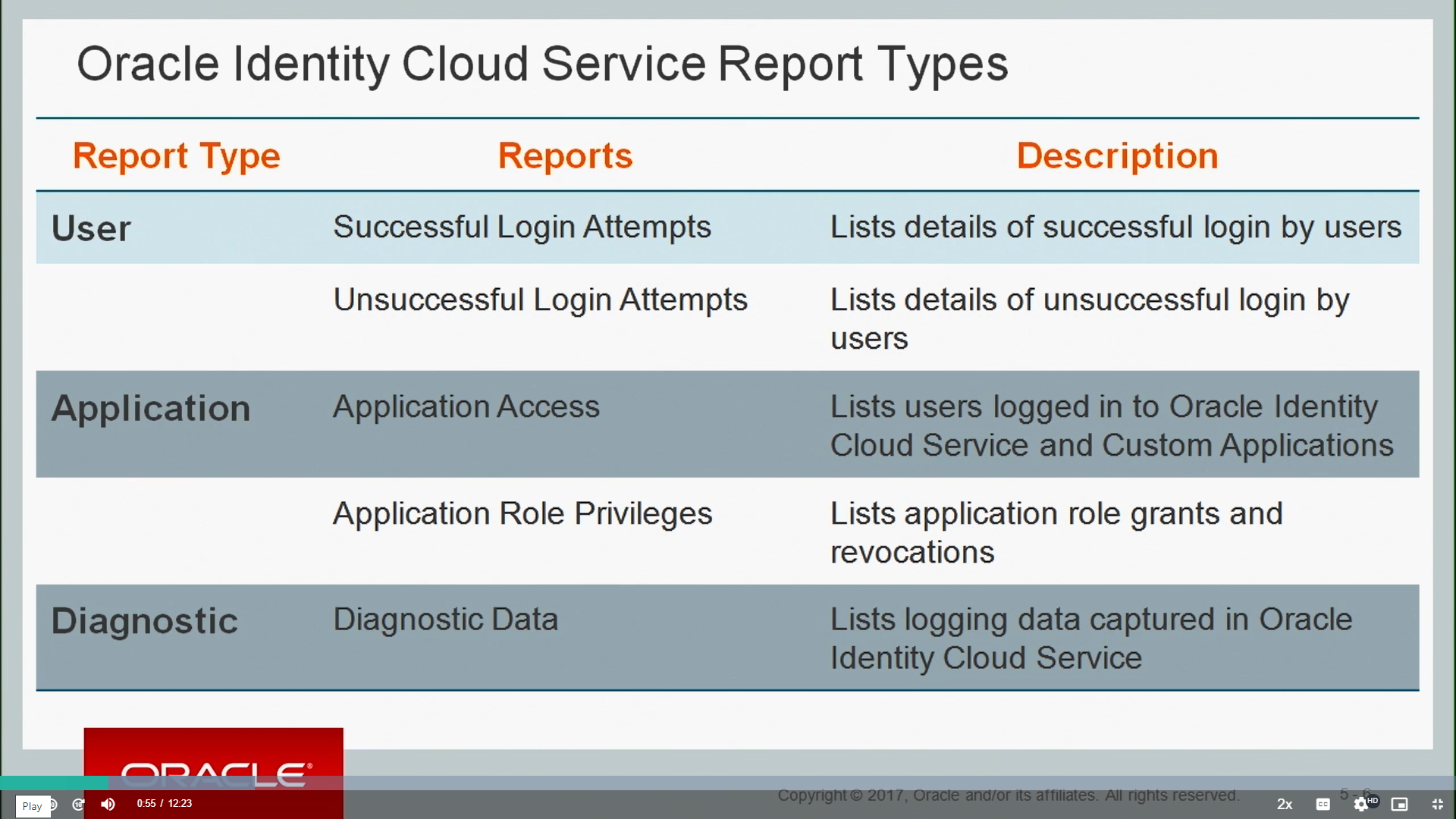Click the rewind/restart icon

click(52, 803)
